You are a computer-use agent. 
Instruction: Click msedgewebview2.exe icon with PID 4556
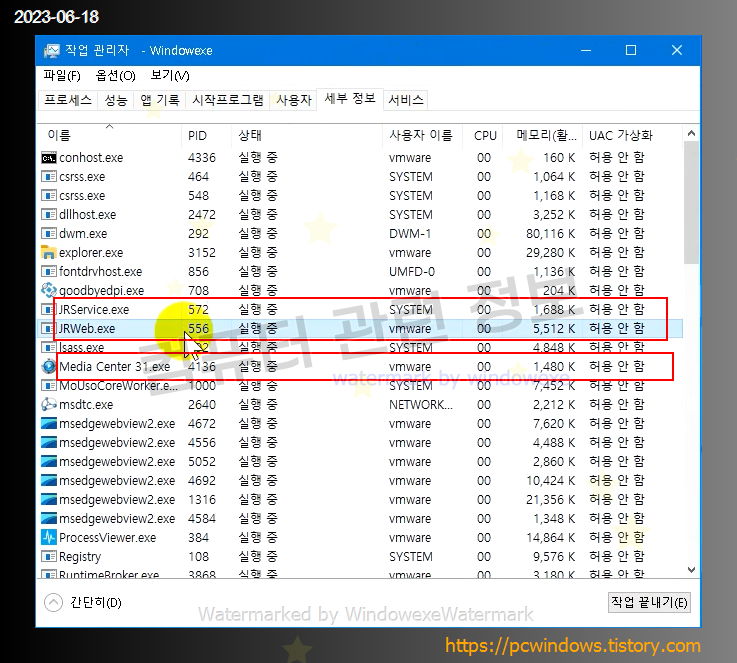click(x=49, y=443)
